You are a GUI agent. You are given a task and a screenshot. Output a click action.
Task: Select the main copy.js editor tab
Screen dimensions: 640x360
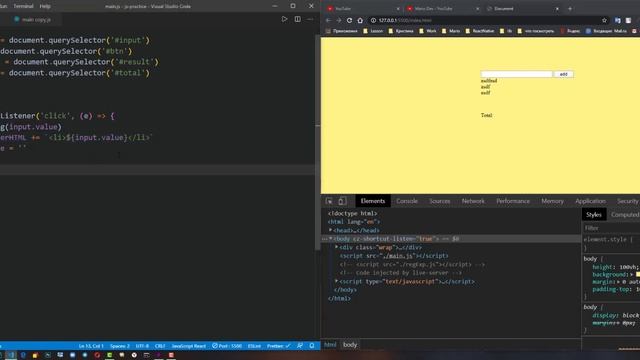click(x=32, y=19)
